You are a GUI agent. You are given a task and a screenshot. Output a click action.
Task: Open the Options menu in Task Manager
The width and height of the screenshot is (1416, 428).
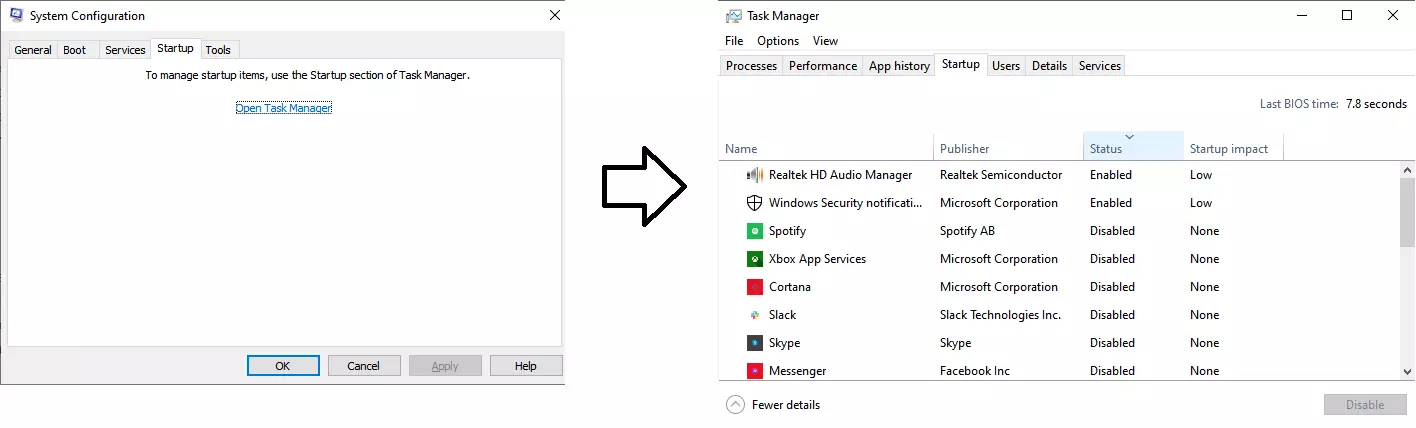tap(777, 41)
